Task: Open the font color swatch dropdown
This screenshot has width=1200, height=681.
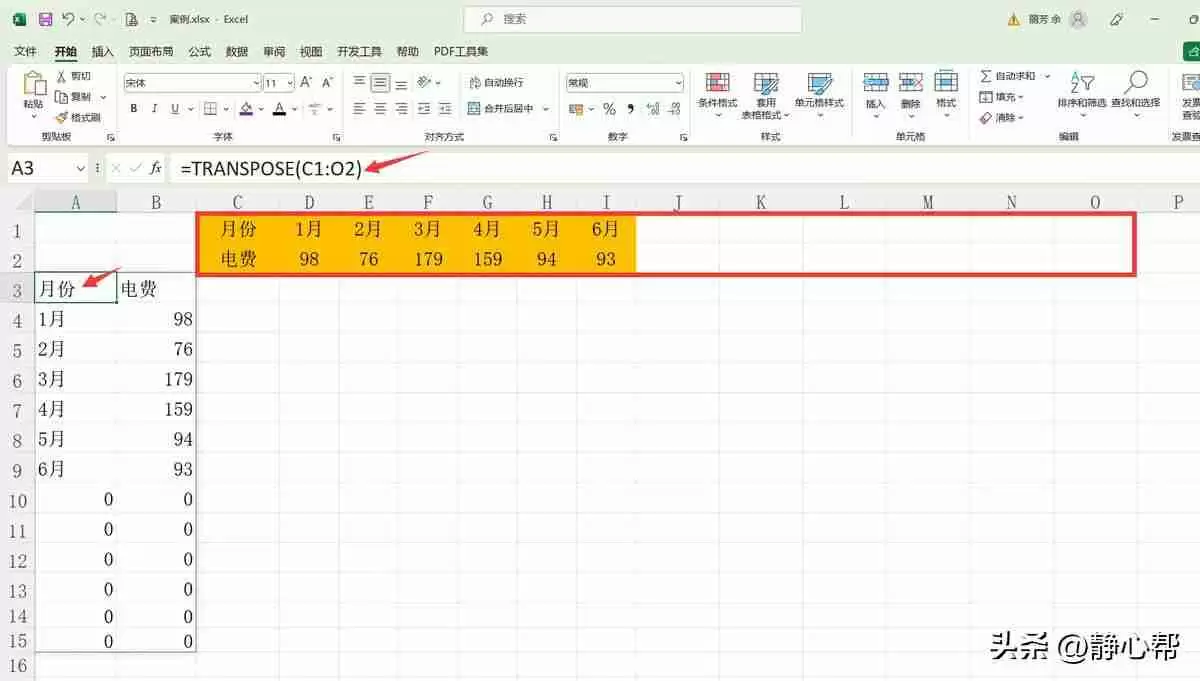Action: [291, 109]
